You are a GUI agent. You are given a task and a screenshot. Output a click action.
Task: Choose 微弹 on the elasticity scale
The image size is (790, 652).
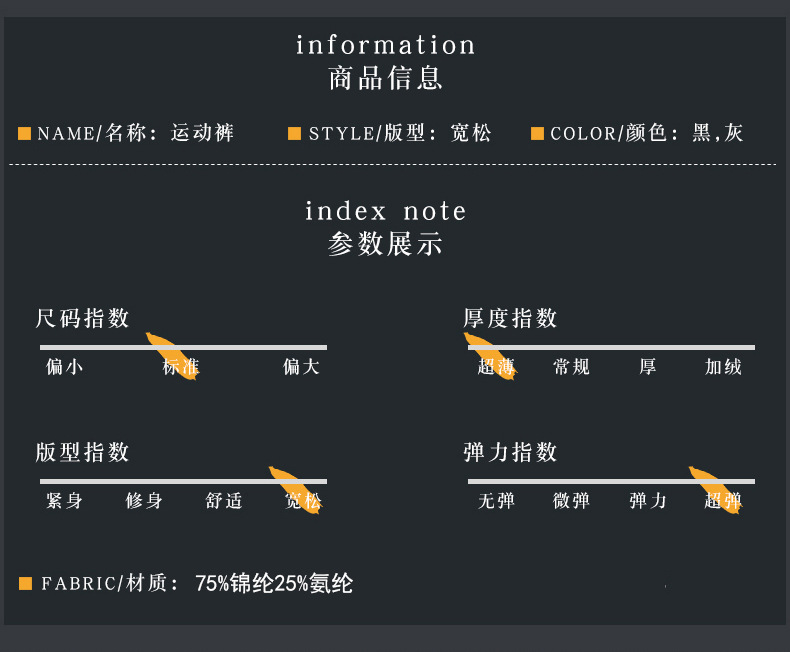pos(571,501)
